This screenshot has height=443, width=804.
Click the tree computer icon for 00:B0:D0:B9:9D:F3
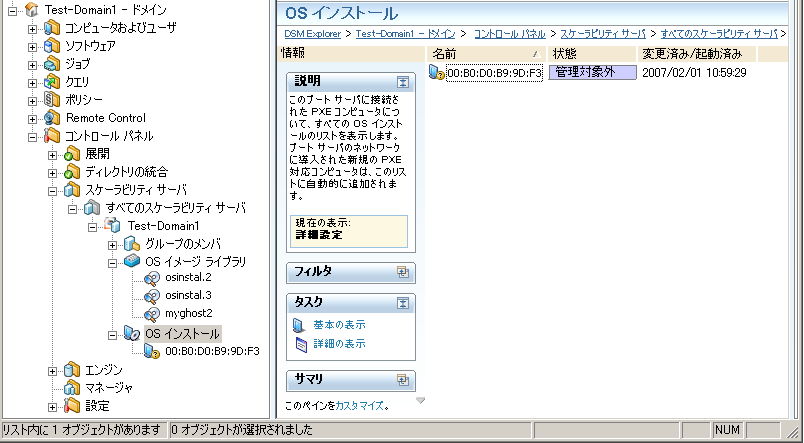tap(152, 352)
